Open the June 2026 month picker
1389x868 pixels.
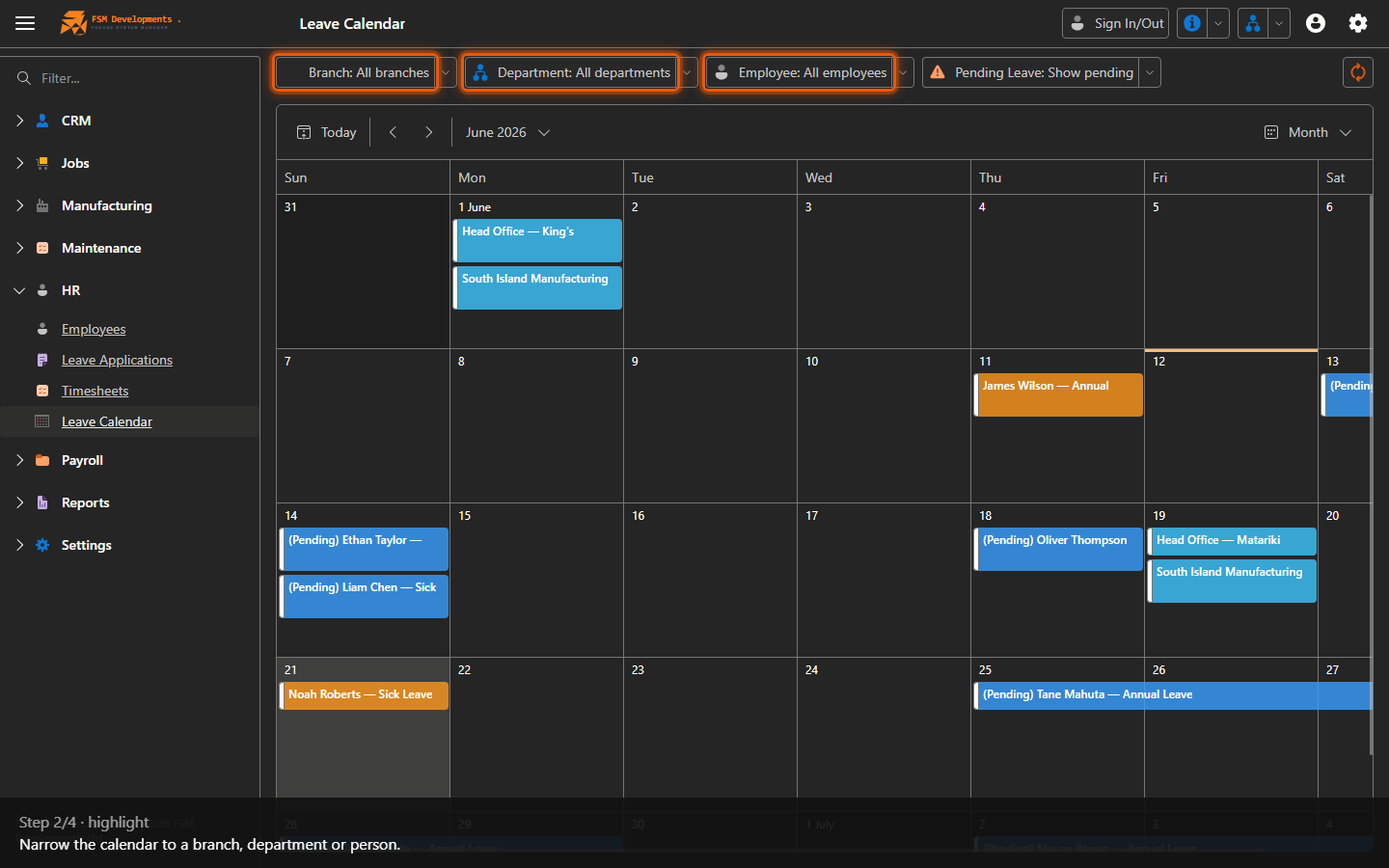(507, 132)
